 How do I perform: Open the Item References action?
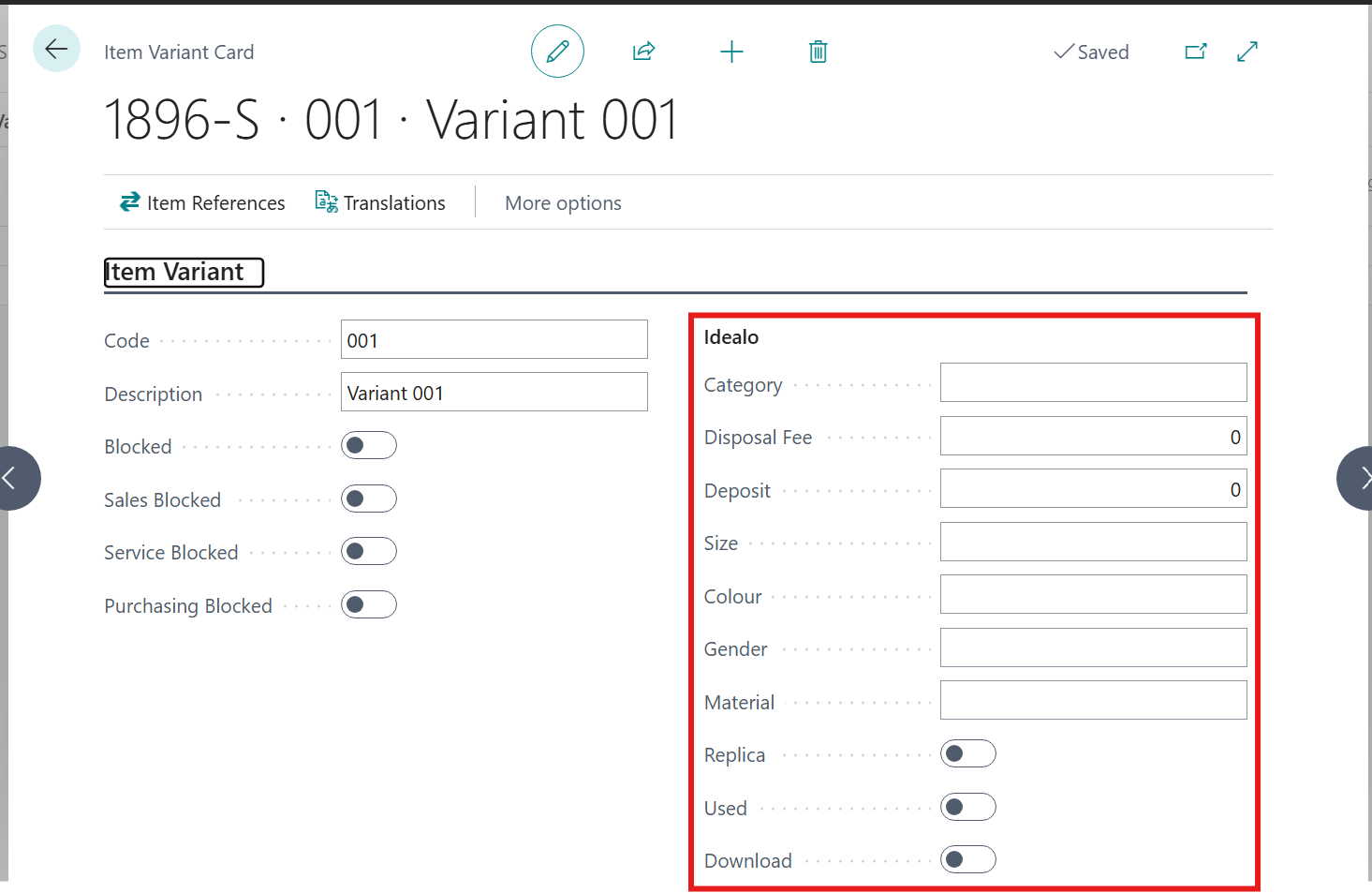click(203, 203)
